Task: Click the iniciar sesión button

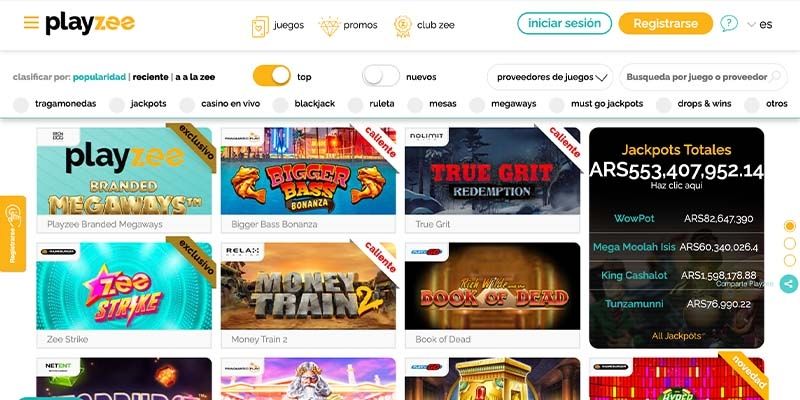Action: click(x=564, y=23)
